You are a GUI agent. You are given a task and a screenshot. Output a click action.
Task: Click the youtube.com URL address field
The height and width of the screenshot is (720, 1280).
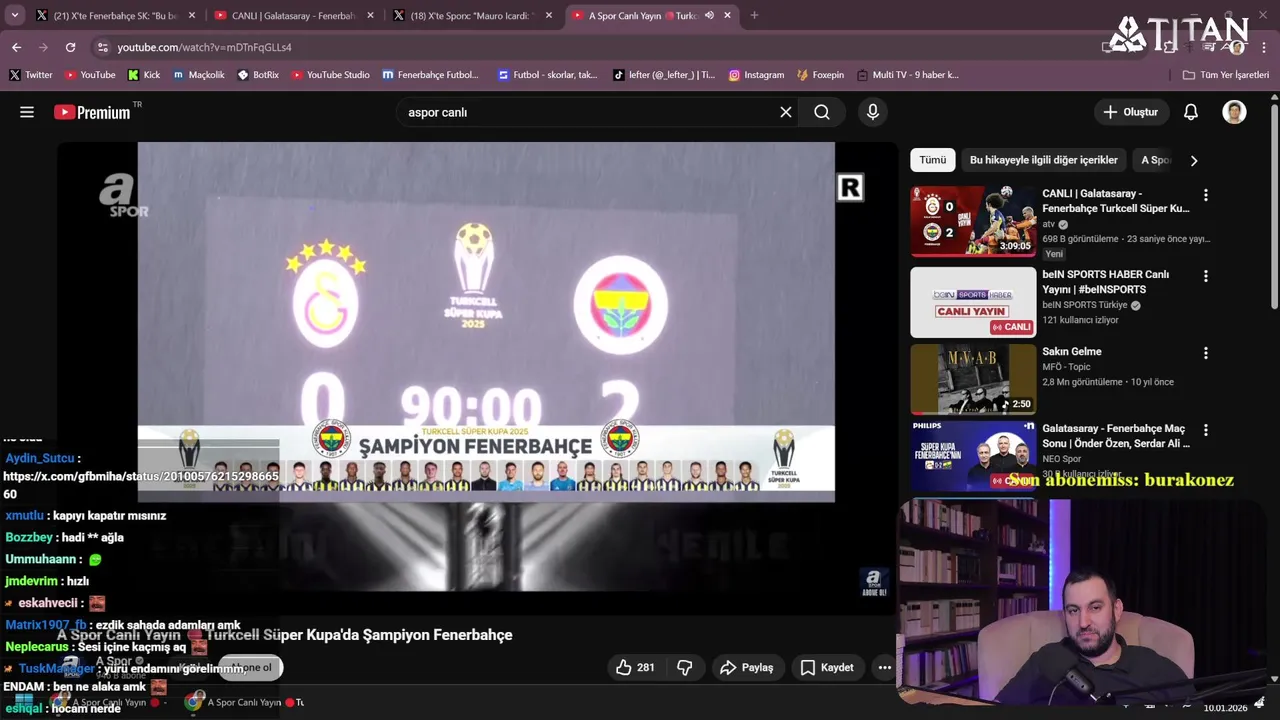click(x=204, y=47)
